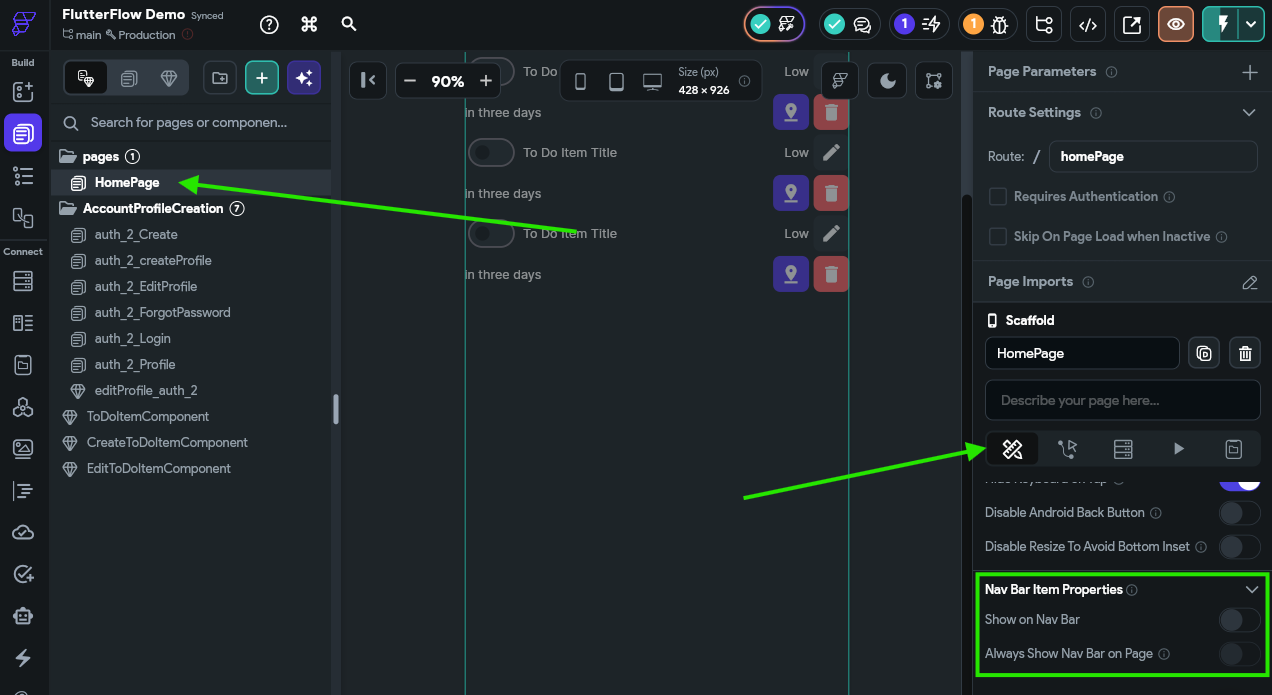Edit Page Imports pencil icon
Screen dimensions: 1272x695
(x=1249, y=282)
